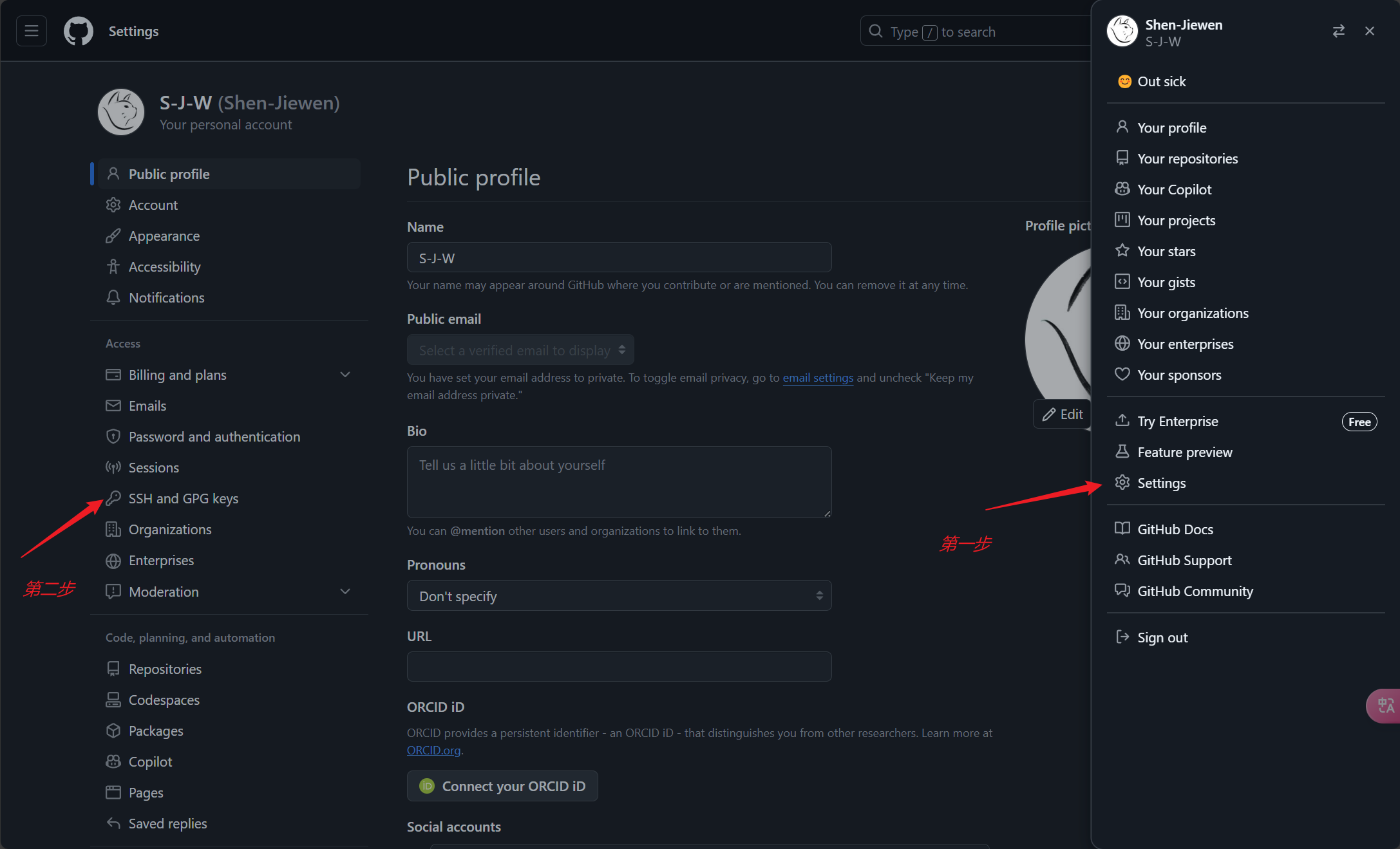Open Your profile from user menu
The image size is (1400, 849).
pyautogui.click(x=1245, y=127)
